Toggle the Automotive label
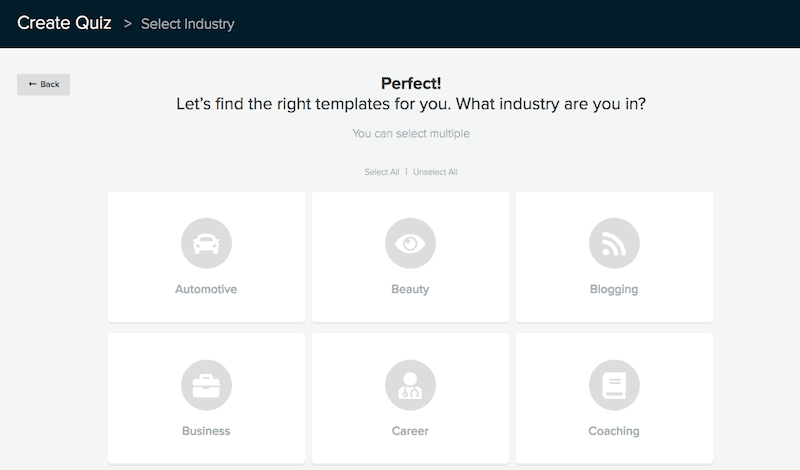The image size is (800, 470). (x=206, y=289)
